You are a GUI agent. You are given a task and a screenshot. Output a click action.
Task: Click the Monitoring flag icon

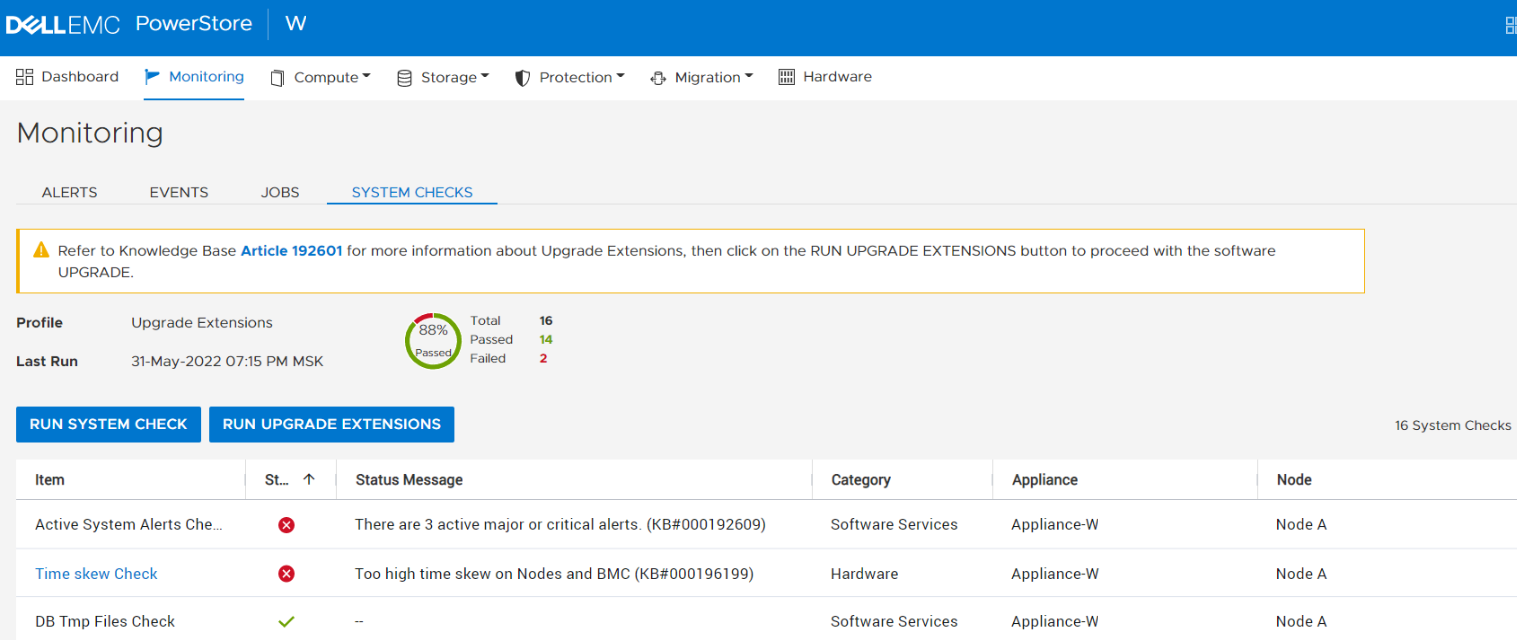152,76
